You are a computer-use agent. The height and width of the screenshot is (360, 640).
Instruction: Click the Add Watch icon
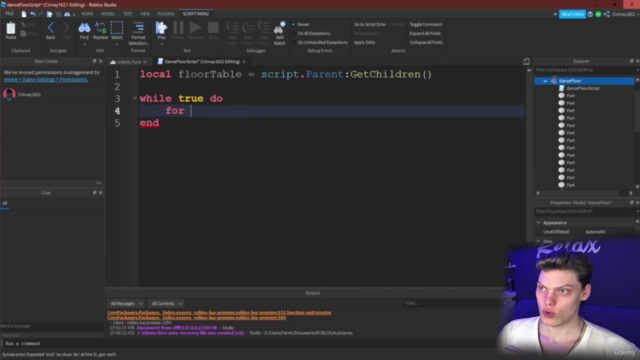(279, 28)
